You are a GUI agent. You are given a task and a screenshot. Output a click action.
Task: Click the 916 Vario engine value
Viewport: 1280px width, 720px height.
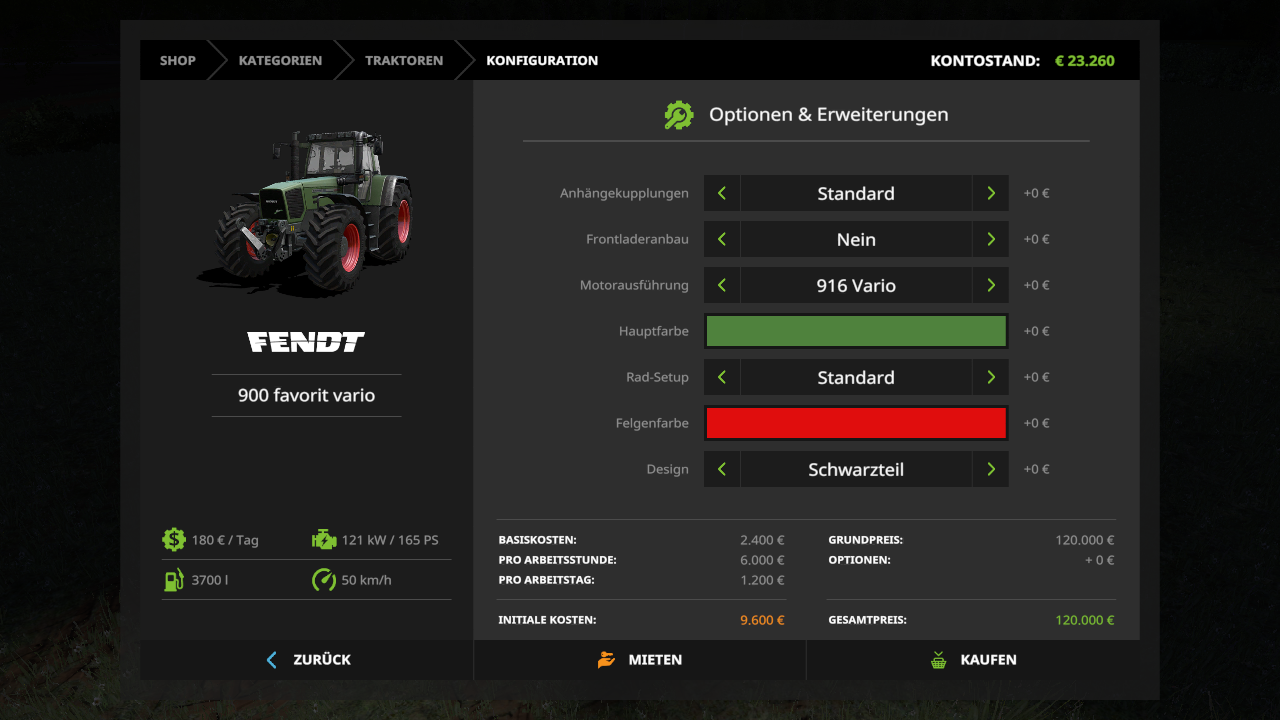[x=856, y=285]
